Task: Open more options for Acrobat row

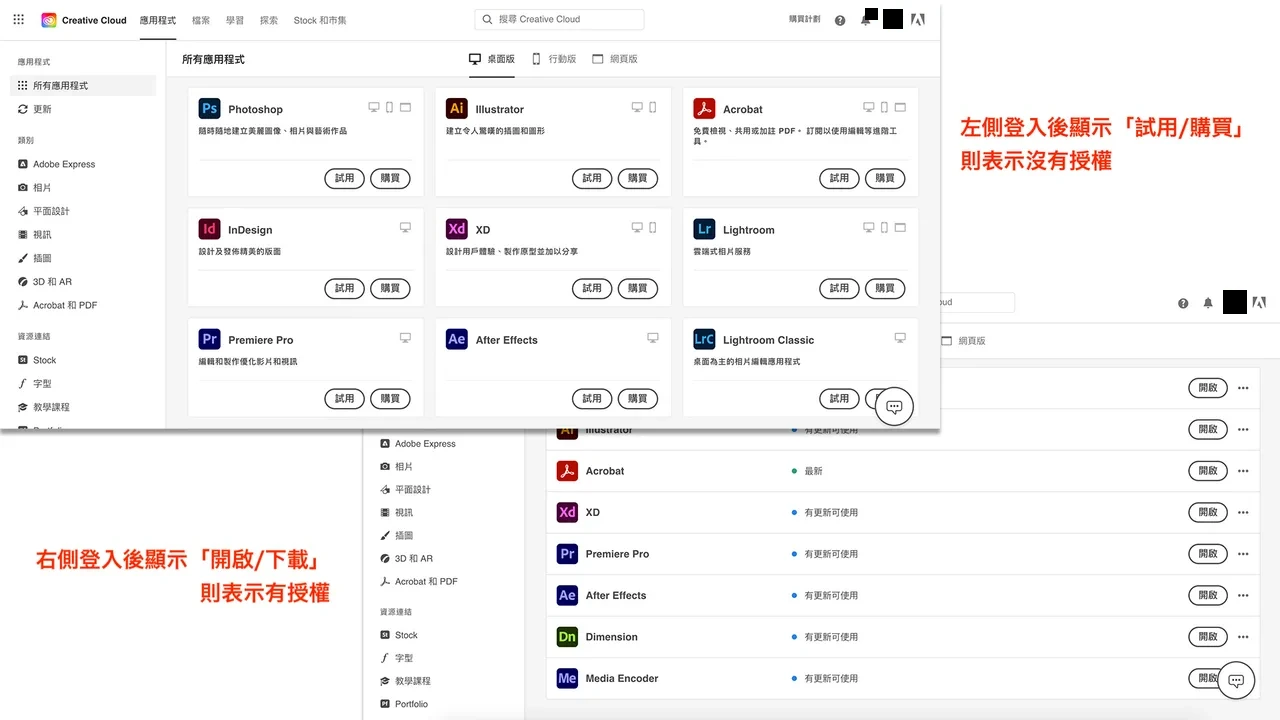Action: [x=1243, y=470]
